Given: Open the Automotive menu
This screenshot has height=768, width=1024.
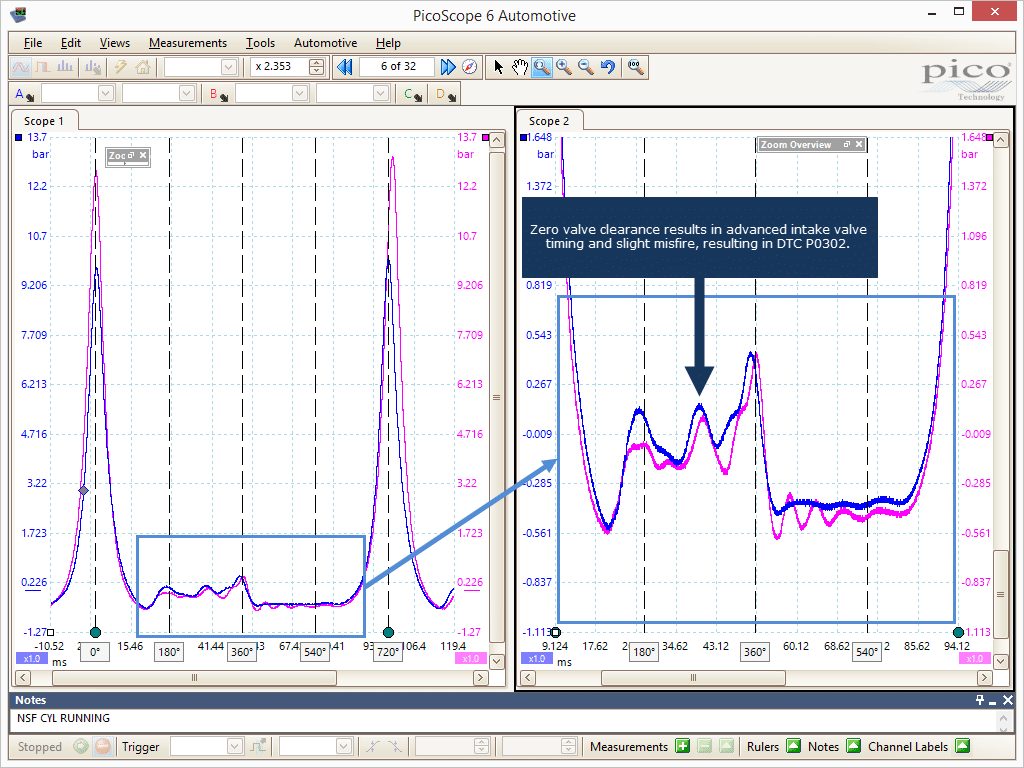Looking at the screenshot, I should tap(325, 43).
